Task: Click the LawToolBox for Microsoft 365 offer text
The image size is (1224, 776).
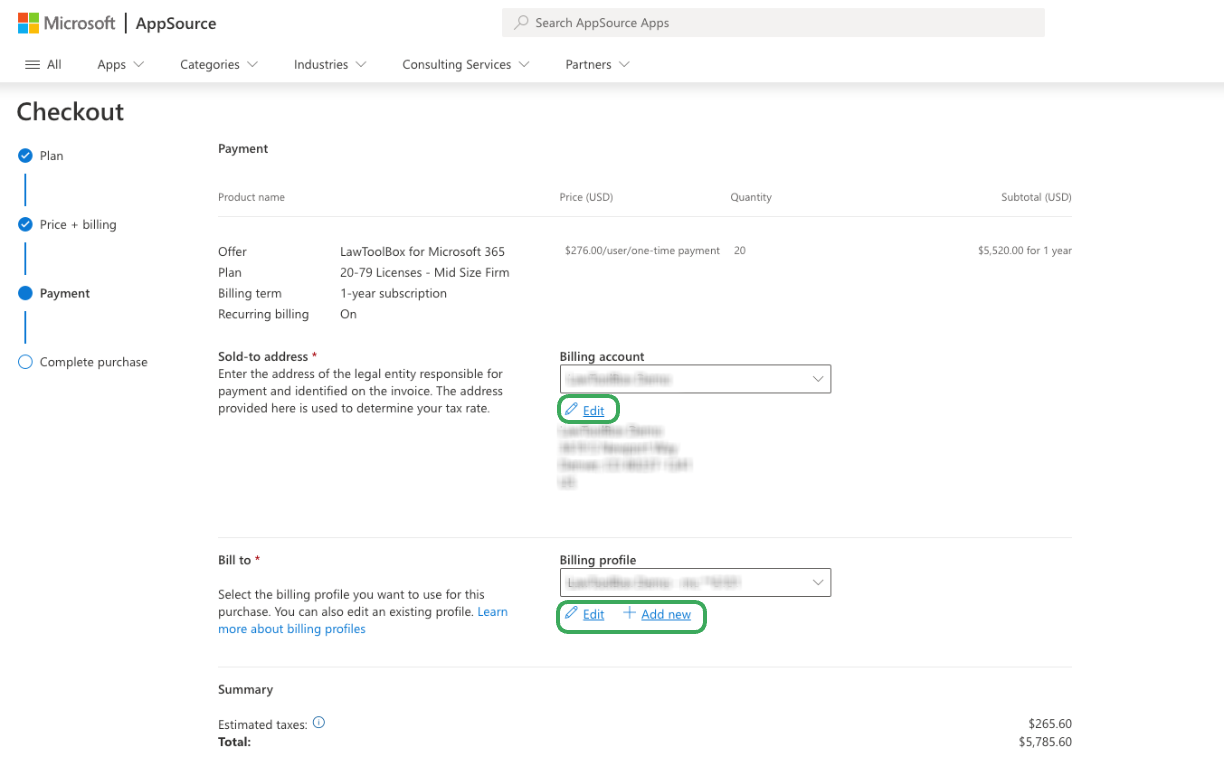Action: coord(422,252)
